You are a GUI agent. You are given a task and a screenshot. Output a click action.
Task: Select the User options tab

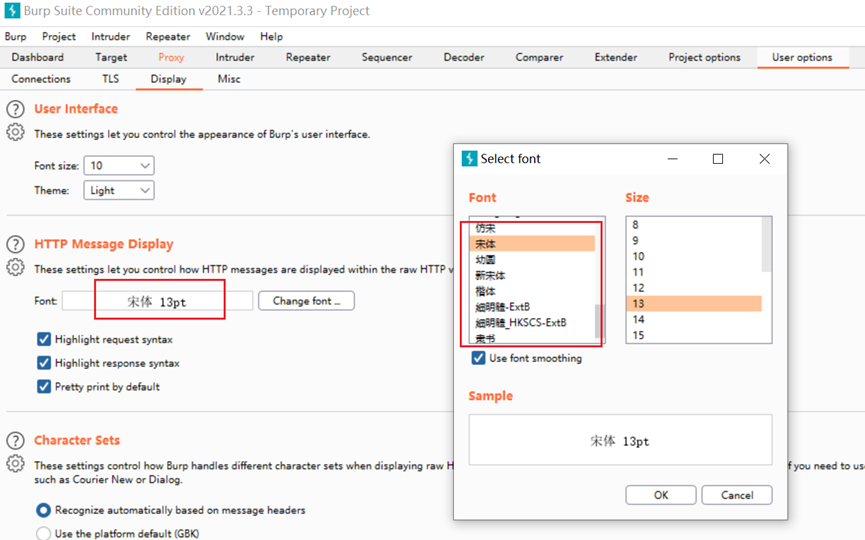802,57
